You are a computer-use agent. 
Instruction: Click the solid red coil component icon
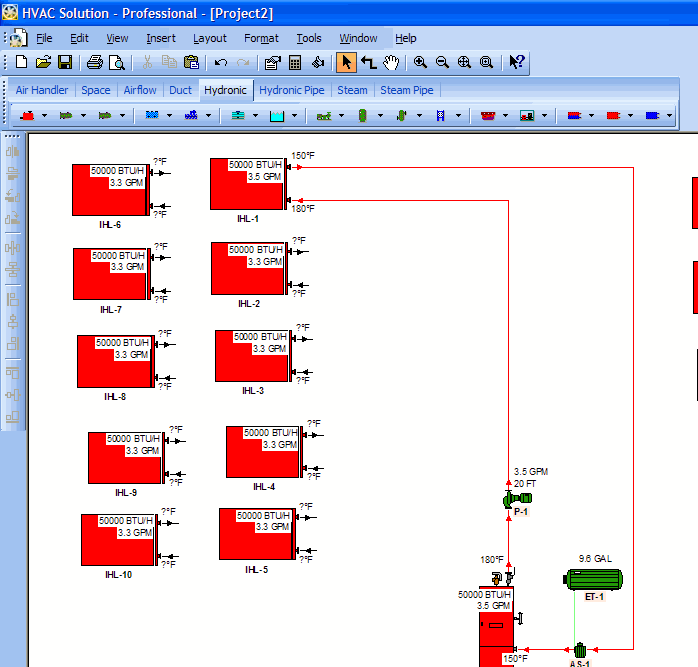click(613, 116)
